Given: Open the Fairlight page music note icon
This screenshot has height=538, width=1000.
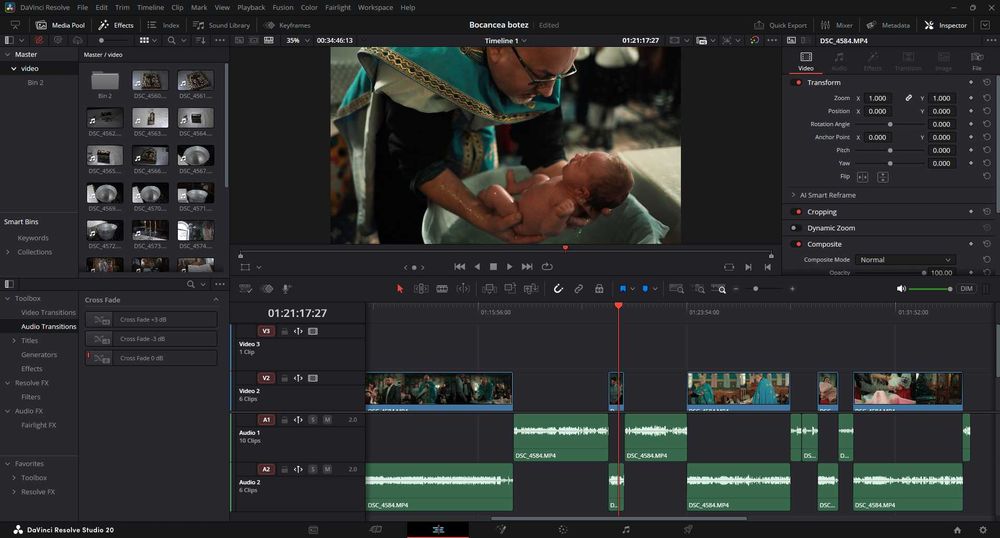Looking at the screenshot, I should pyautogui.click(x=626, y=530).
